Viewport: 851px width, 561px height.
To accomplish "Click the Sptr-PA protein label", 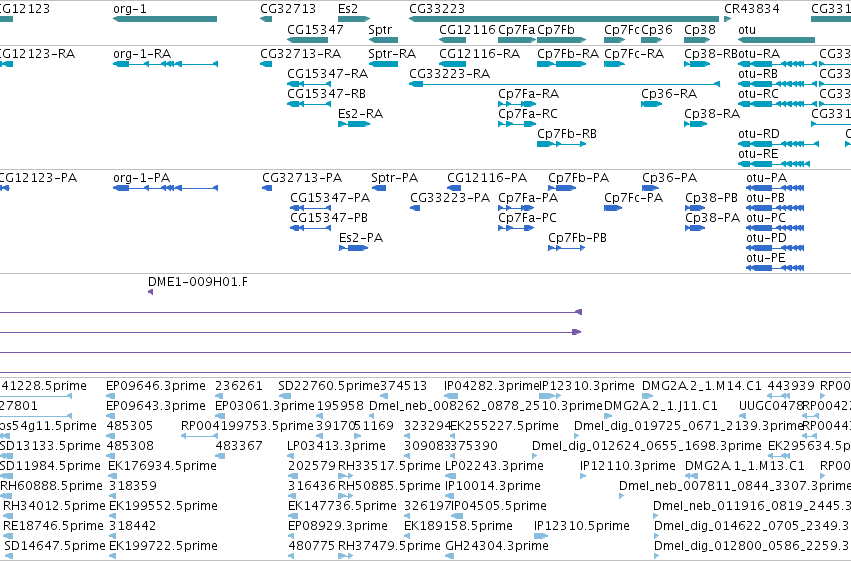I will (x=395, y=178).
